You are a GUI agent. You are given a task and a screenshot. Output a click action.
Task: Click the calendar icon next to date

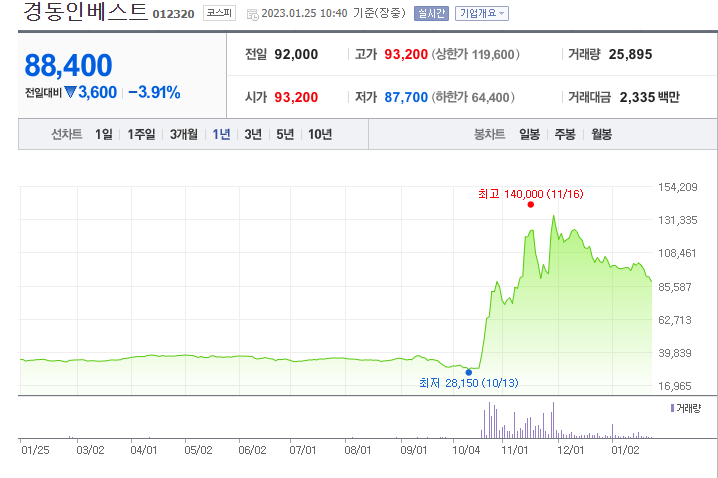(x=252, y=15)
